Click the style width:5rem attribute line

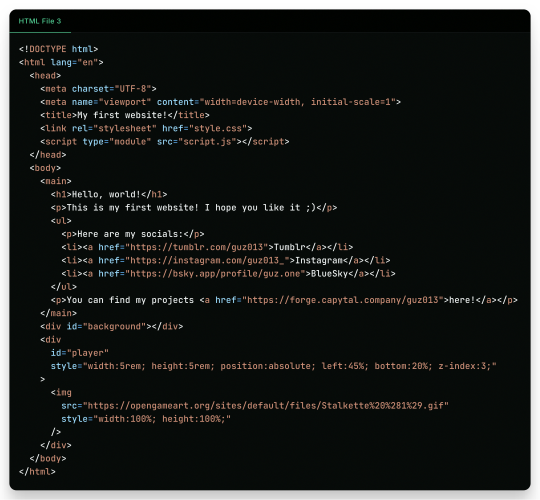coord(274,366)
